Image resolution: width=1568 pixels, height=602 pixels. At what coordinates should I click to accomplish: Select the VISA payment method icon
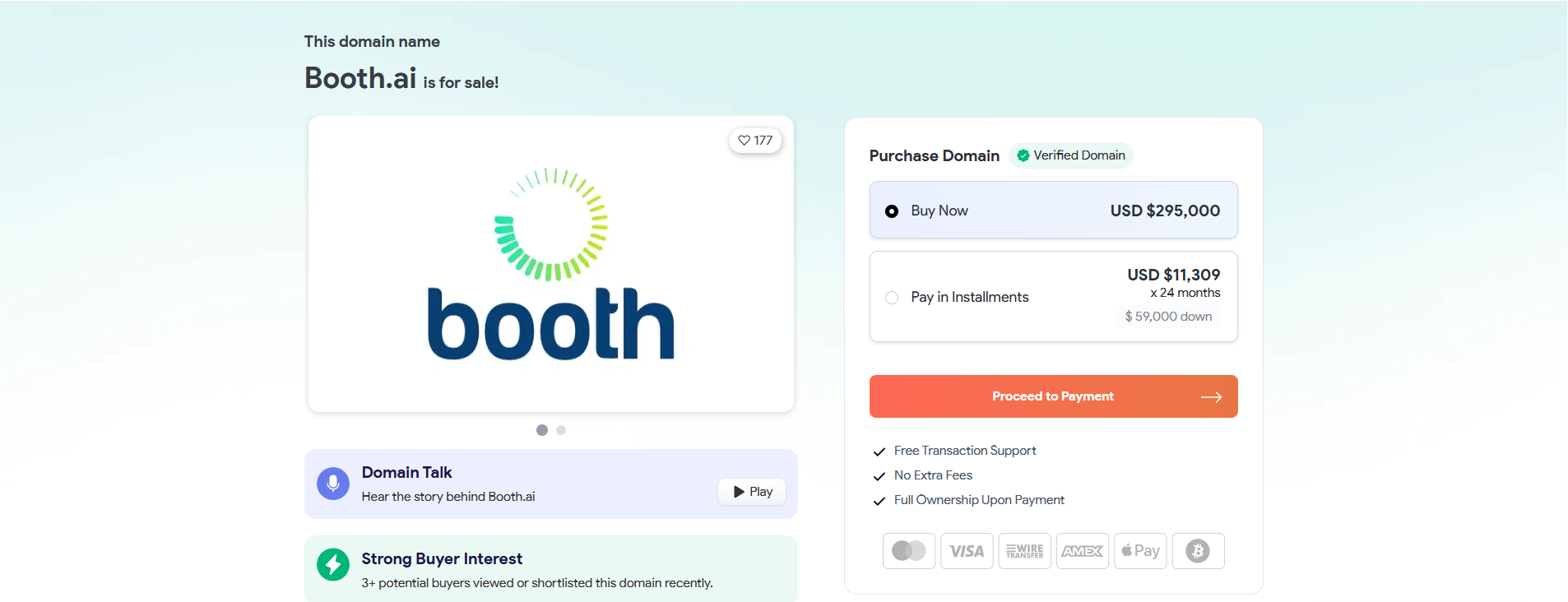[x=966, y=551]
